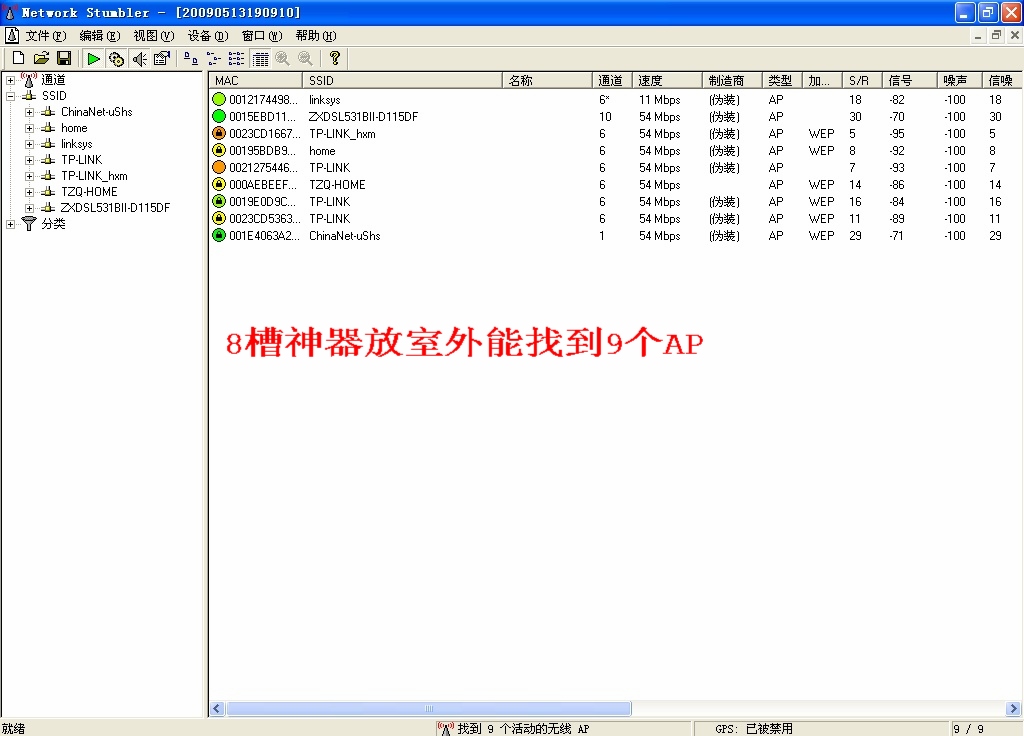Click status icon of ZXDSL531BII-D115DF row

tap(219, 116)
